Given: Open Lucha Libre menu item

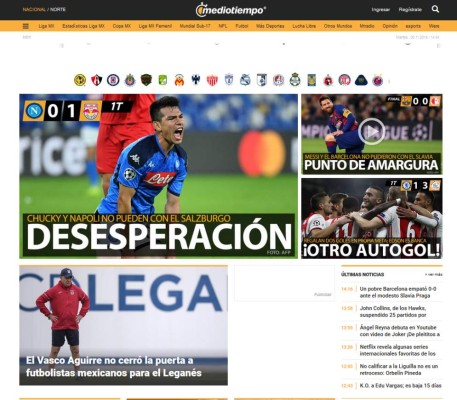Looking at the screenshot, I should (x=304, y=26).
